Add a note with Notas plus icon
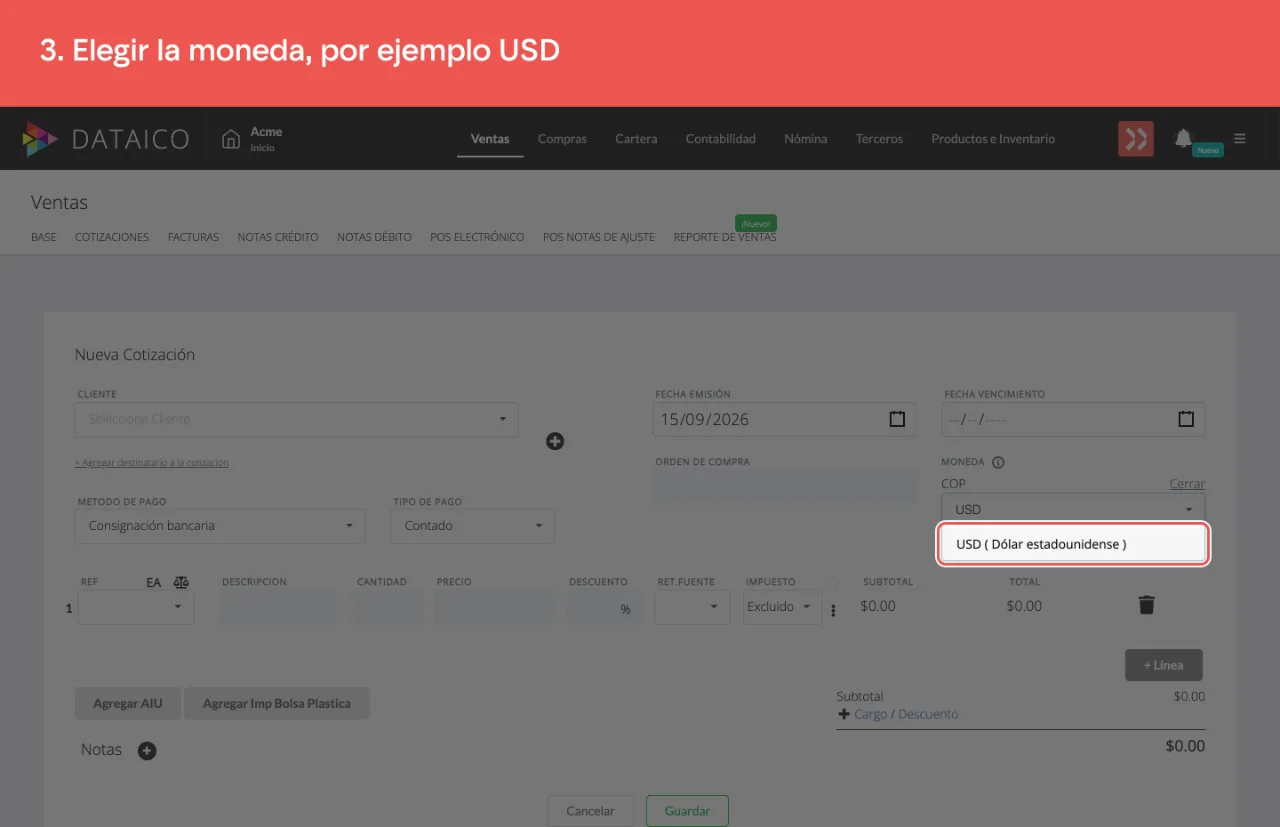Viewport: 1280px width, 827px height. pos(147,751)
